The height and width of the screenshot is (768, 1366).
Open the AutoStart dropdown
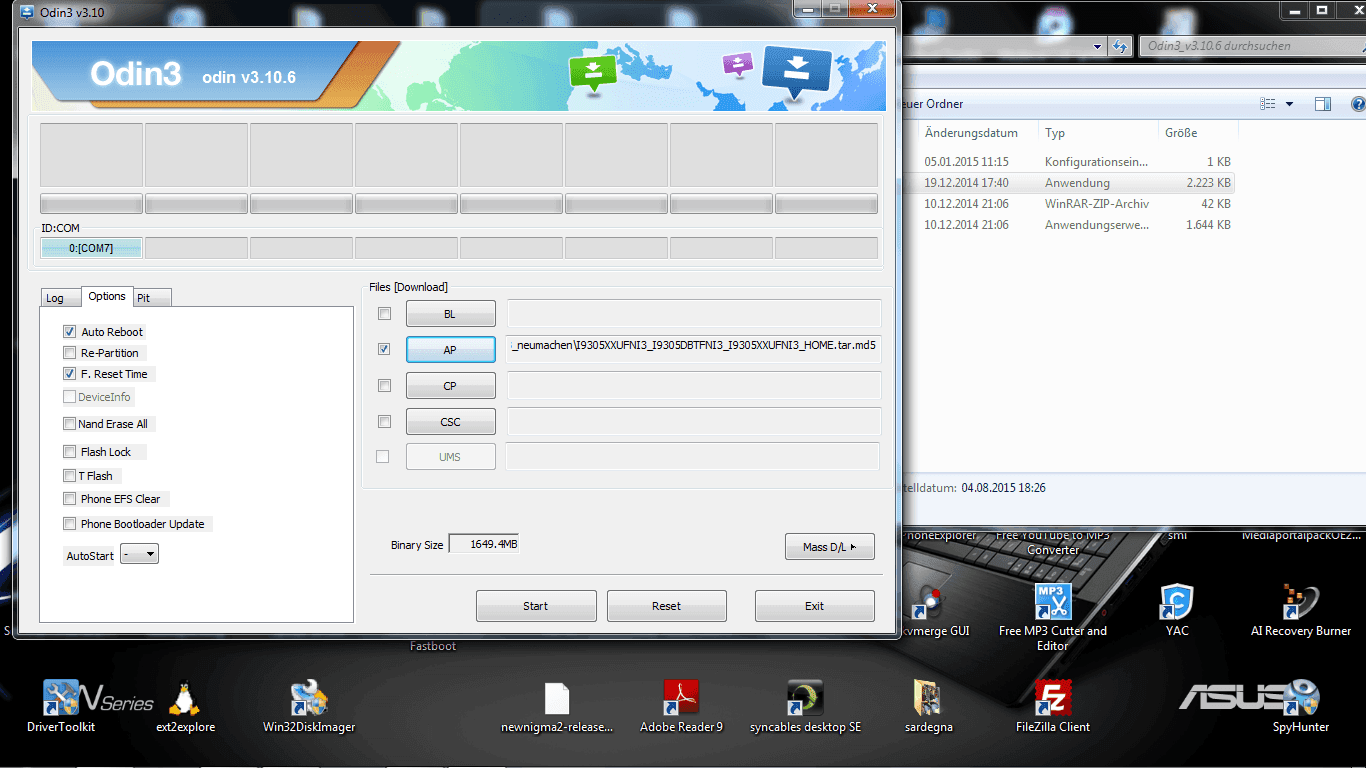(139, 554)
